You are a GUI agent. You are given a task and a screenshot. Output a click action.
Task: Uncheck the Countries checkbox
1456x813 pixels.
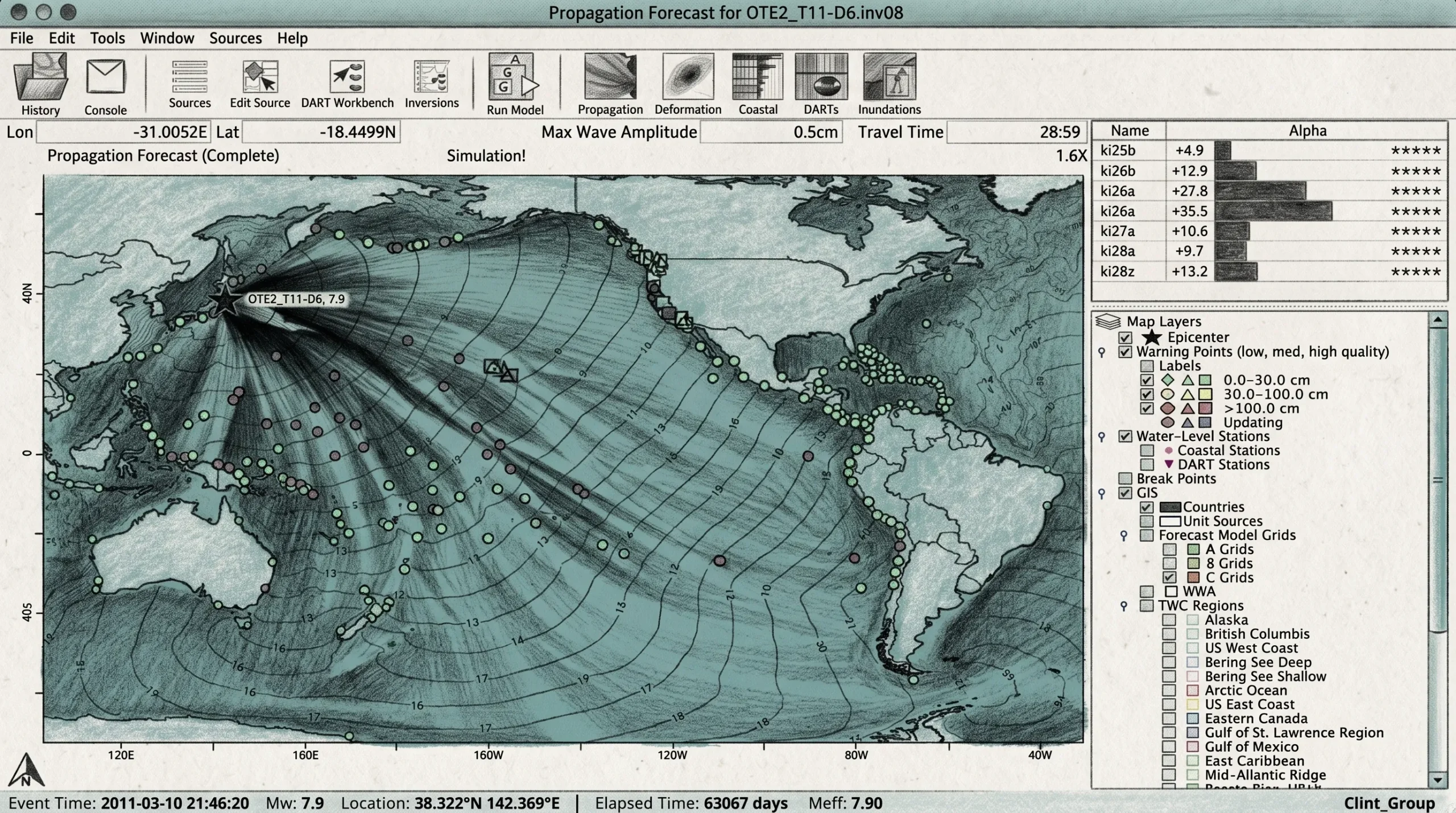click(x=1147, y=507)
